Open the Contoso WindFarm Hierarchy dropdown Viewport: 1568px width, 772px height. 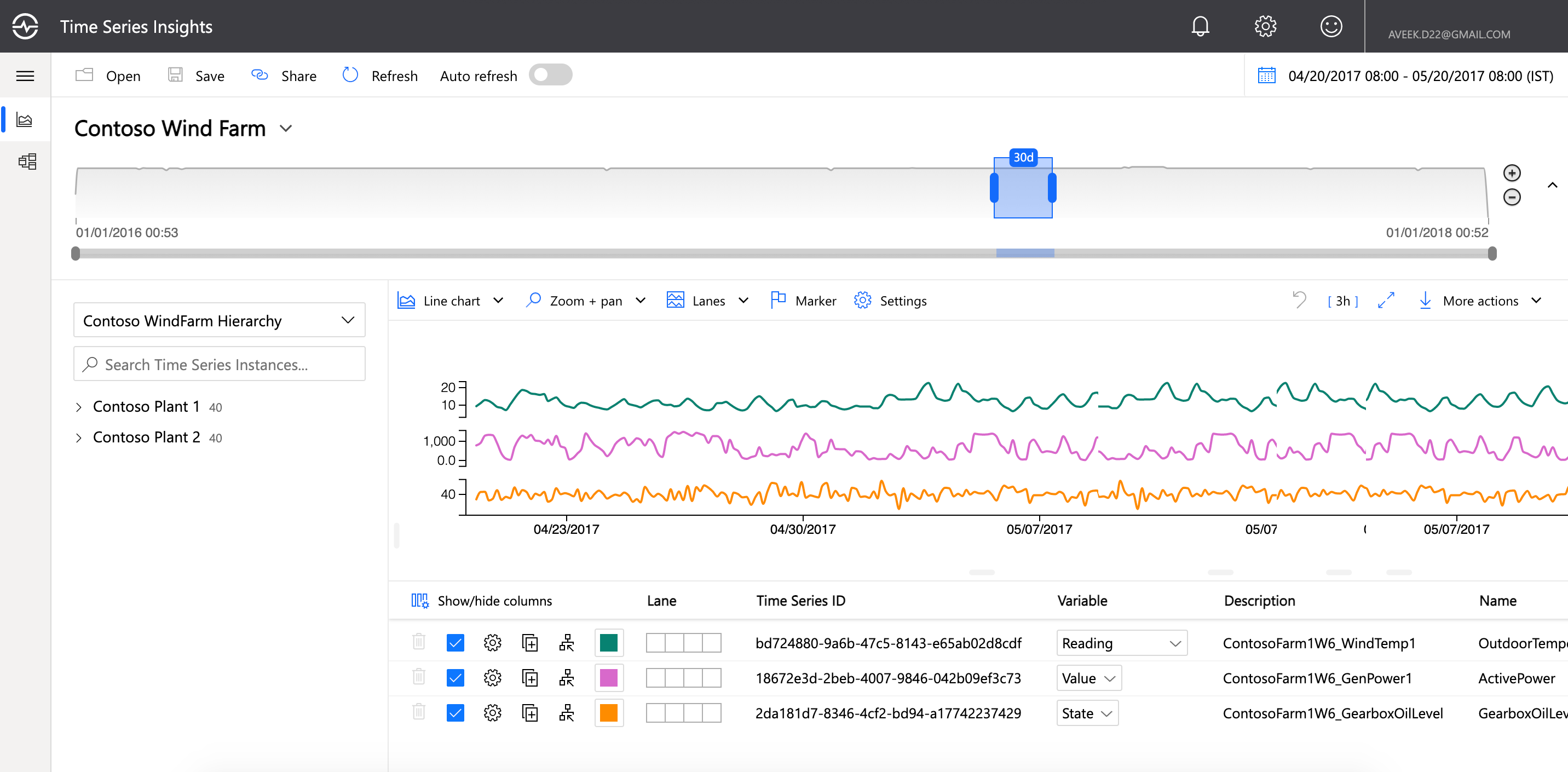pos(219,320)
